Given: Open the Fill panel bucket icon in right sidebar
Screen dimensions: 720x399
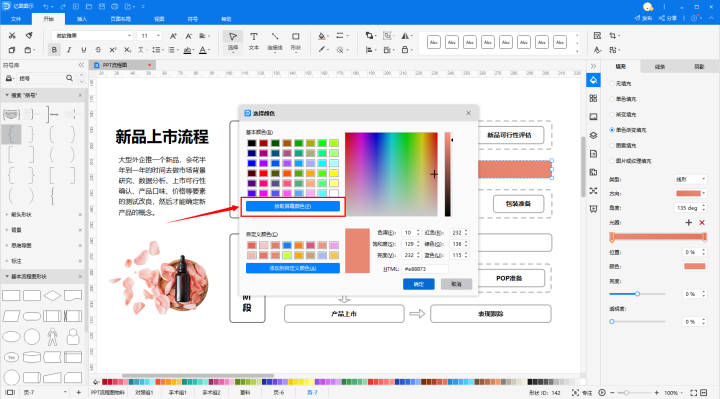Looking at the screenshot, I should (x=593, y=80).
